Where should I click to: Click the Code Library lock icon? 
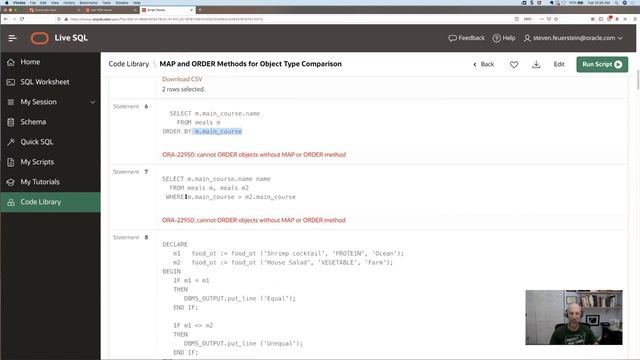click(x=11, y=202)
